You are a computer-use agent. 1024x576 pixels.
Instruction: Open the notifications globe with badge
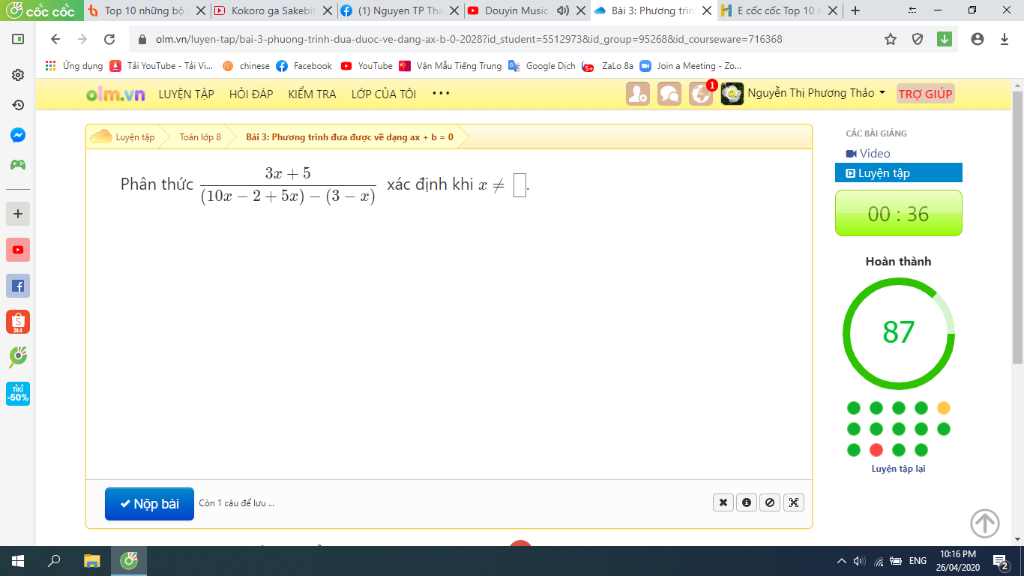(x=701, y=94)
